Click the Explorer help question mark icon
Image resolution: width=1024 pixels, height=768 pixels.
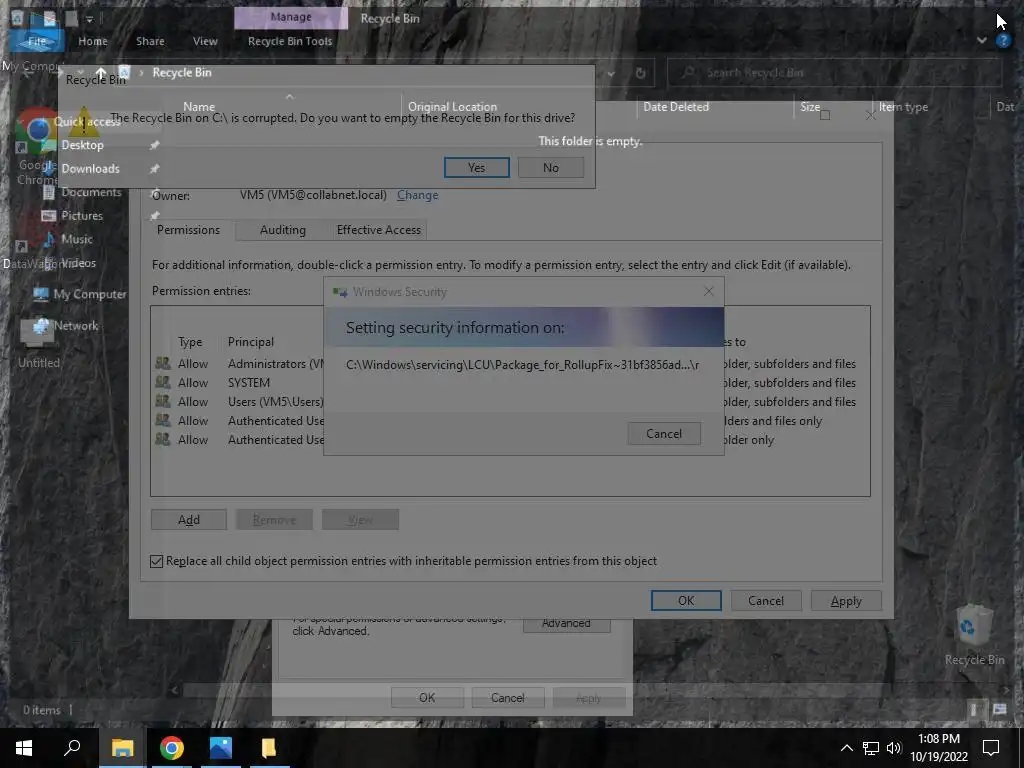[x=1003, y=40]
